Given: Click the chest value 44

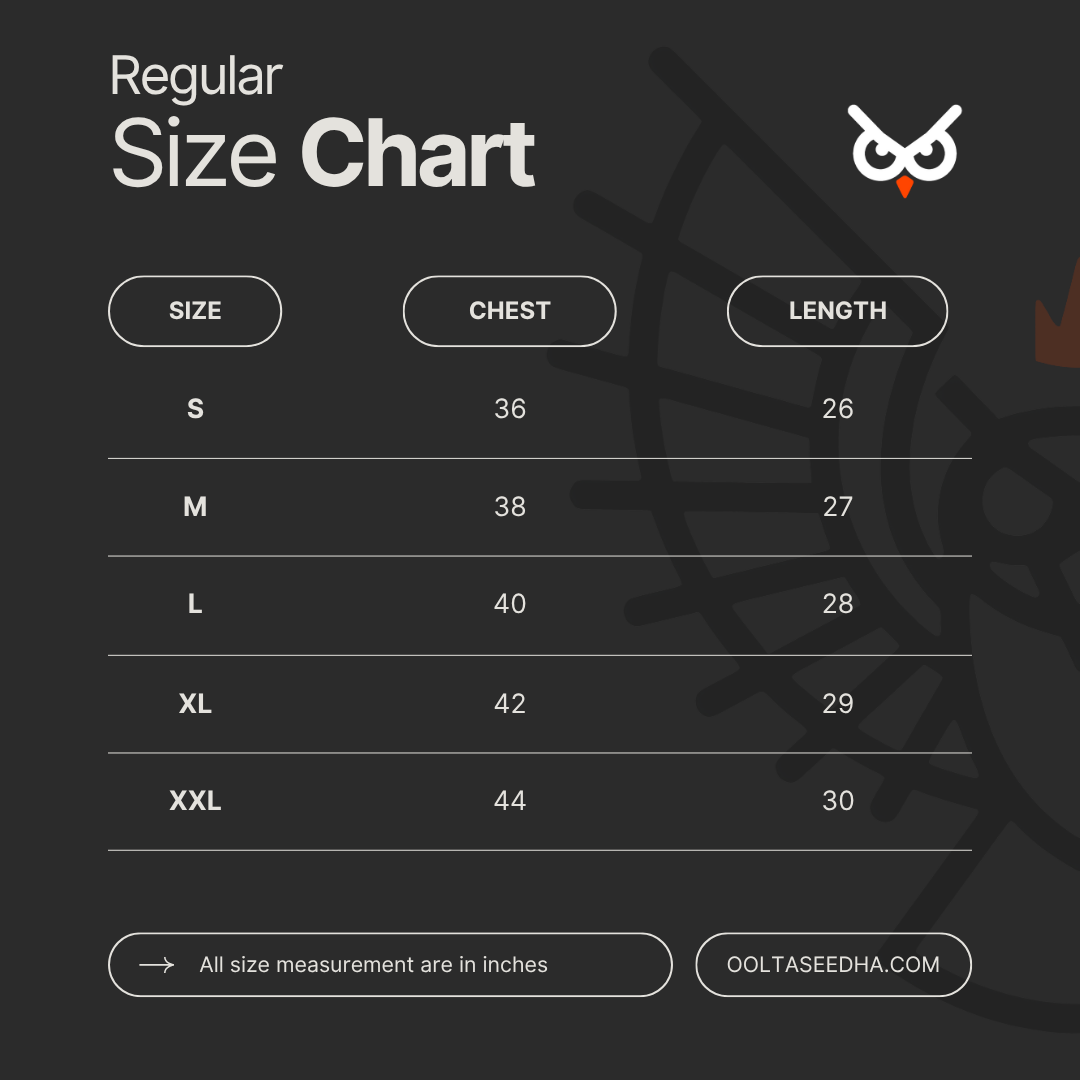Looking at the screenshot, I should [x=510, y=801].
